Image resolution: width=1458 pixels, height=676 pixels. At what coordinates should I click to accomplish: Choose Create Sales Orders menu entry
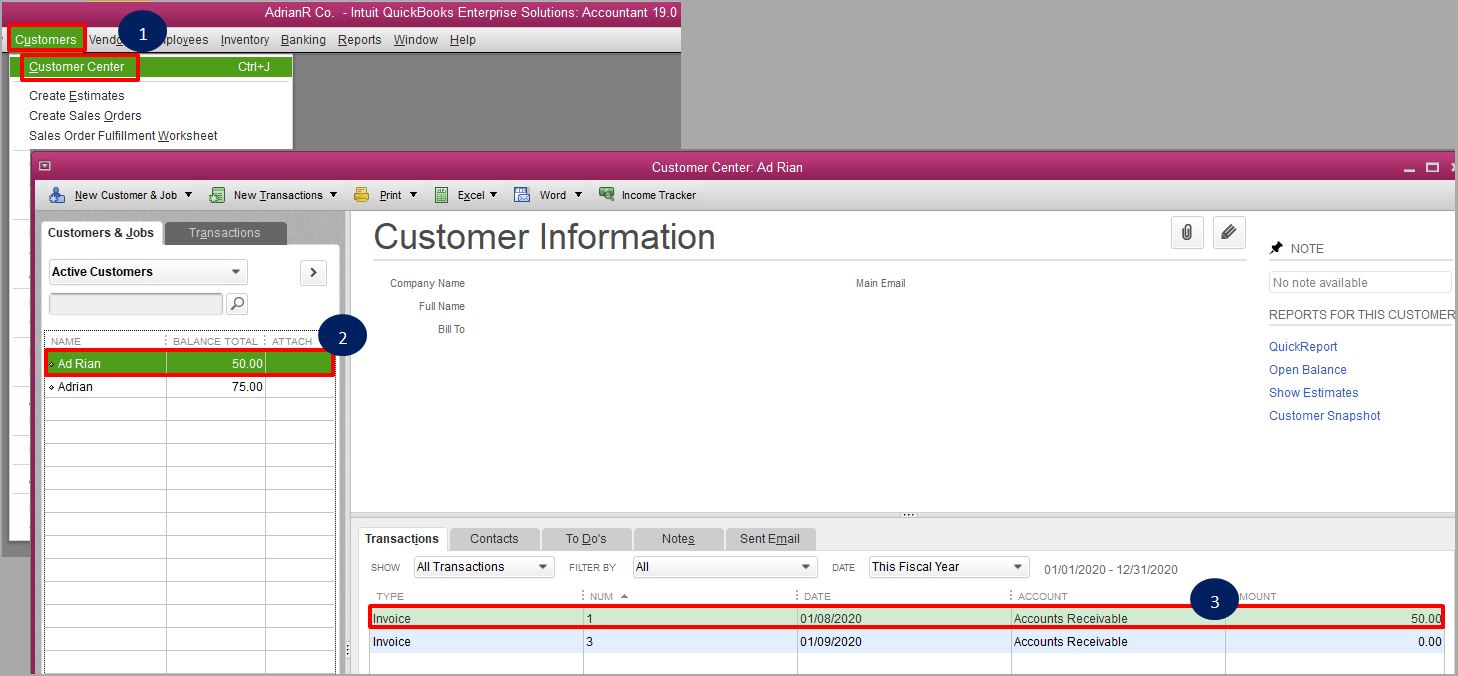click(85, 116)
